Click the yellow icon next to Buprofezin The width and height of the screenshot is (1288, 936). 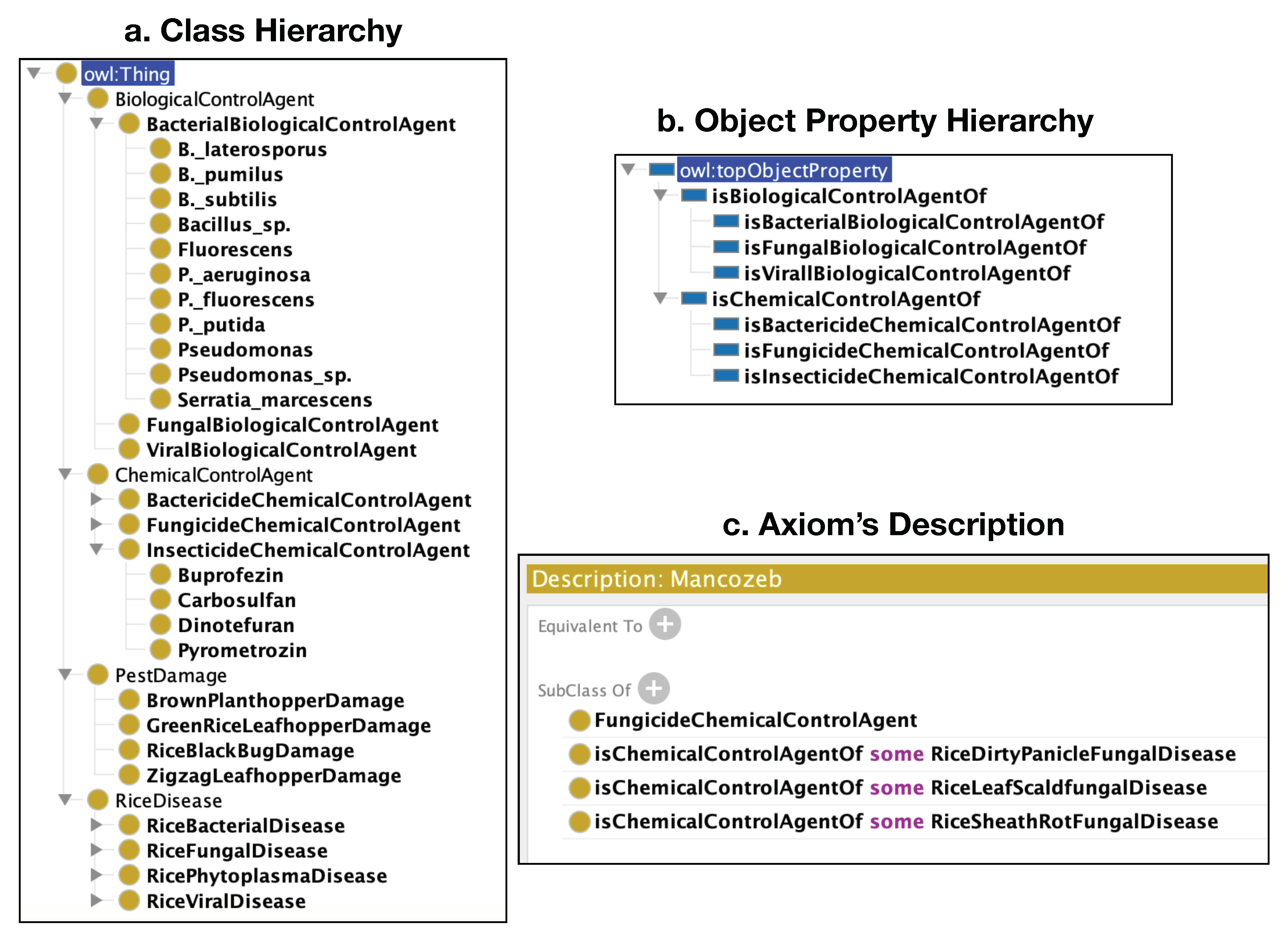click(160, 575)
